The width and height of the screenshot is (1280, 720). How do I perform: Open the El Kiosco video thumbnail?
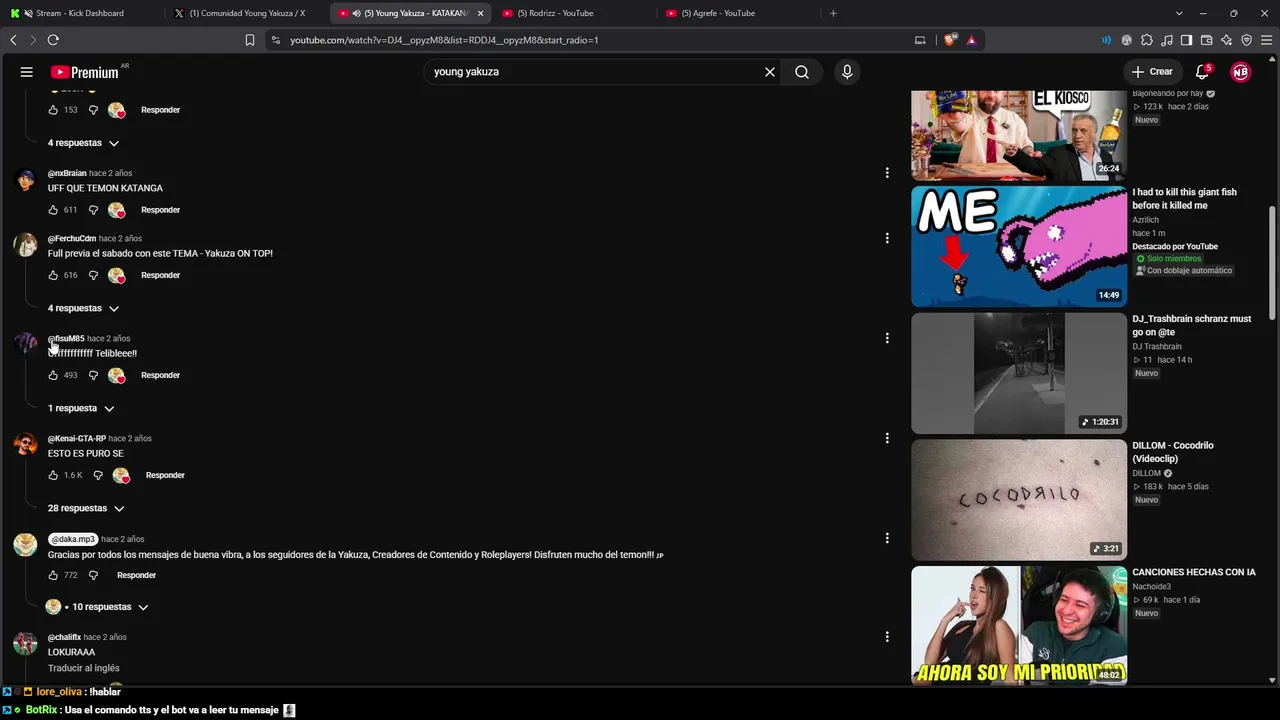(x=1019, y=135)
